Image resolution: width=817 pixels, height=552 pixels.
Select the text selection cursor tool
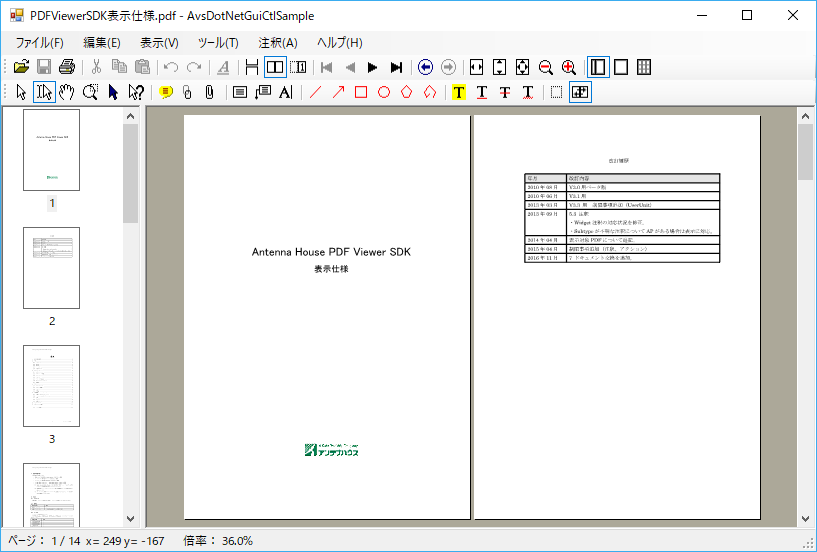pyautogui.click(x=44, y=92)
